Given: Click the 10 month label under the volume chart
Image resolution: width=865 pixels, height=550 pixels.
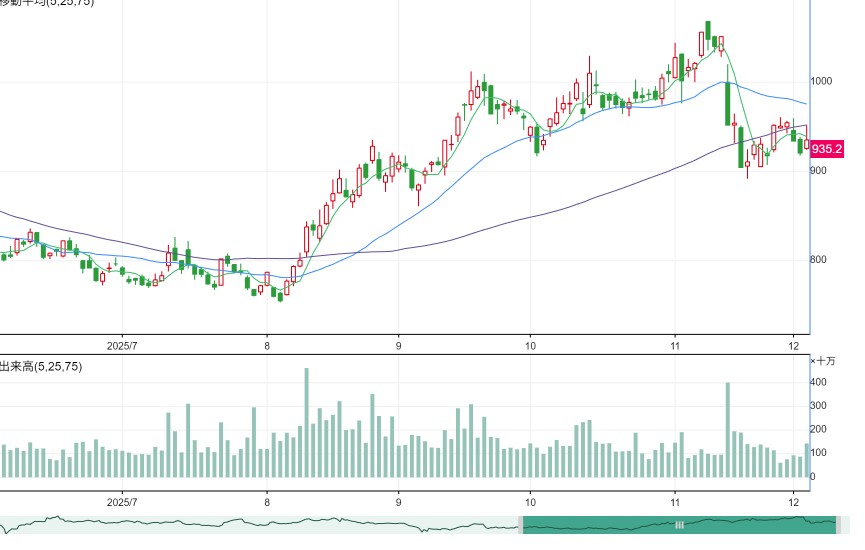Looking at the screenshot, I should (x=530, y=503).
